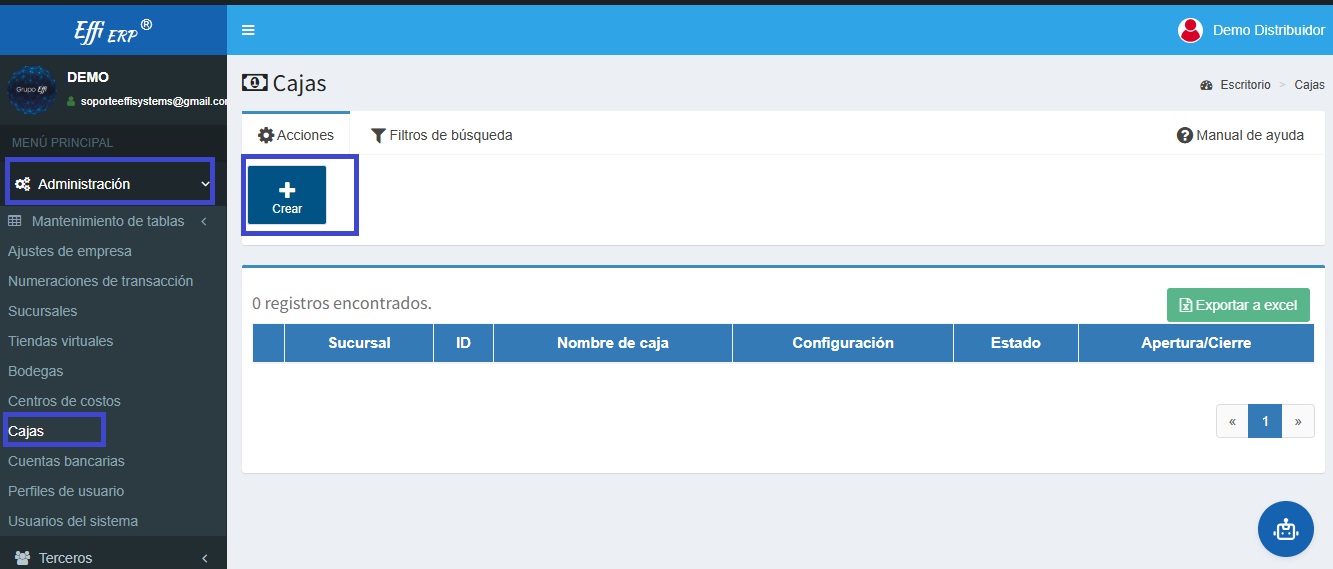This screenshot has height=569, width=1333.
Task: Click the Configuración column header
Action: 843,343
